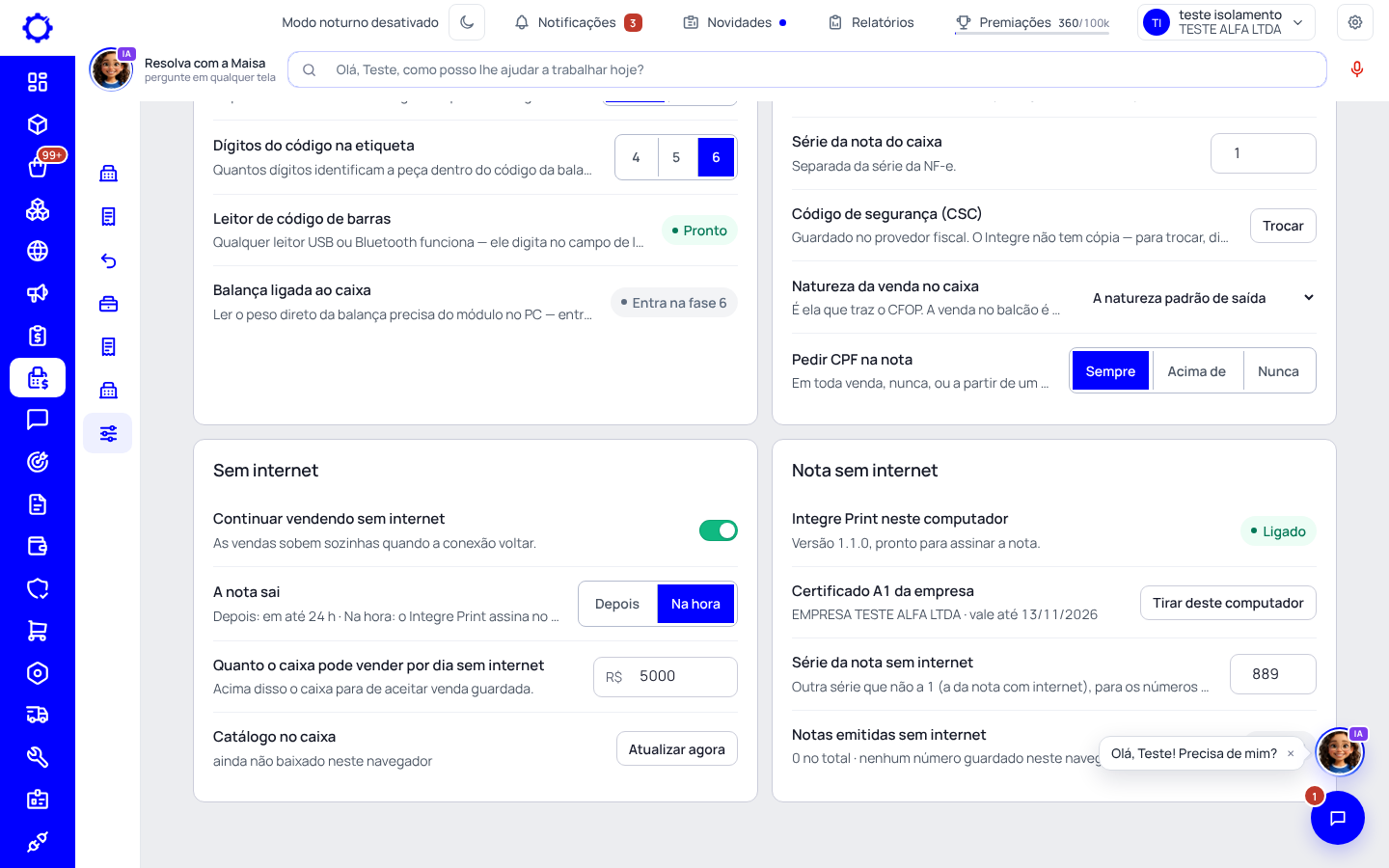This screenshot has height=868, width=1389.
Task: Set Pedir CPF na nota to Nunca
Action: [1278, 371]
